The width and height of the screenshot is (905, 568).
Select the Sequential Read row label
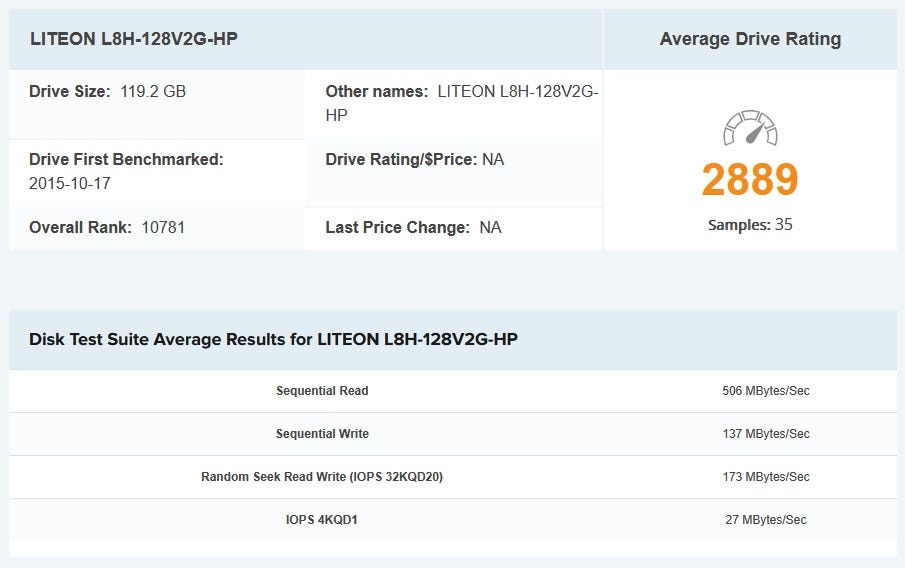point(322,391)
